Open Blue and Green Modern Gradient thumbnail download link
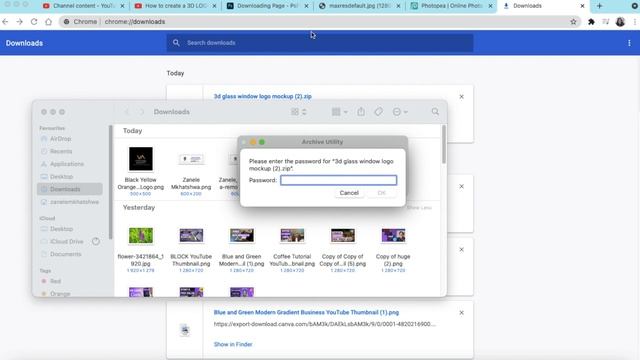The width and height of the screenshot is (640, 360). (x=306, y=312)
